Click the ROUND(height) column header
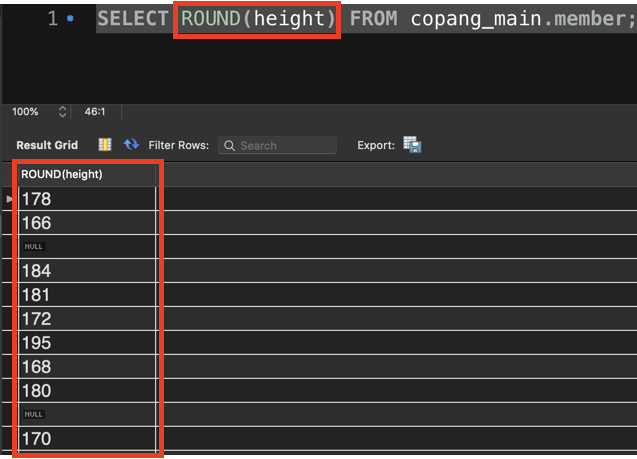Viewport: 637px width, 459px height. pyautogui.click(x=87, y=174)
